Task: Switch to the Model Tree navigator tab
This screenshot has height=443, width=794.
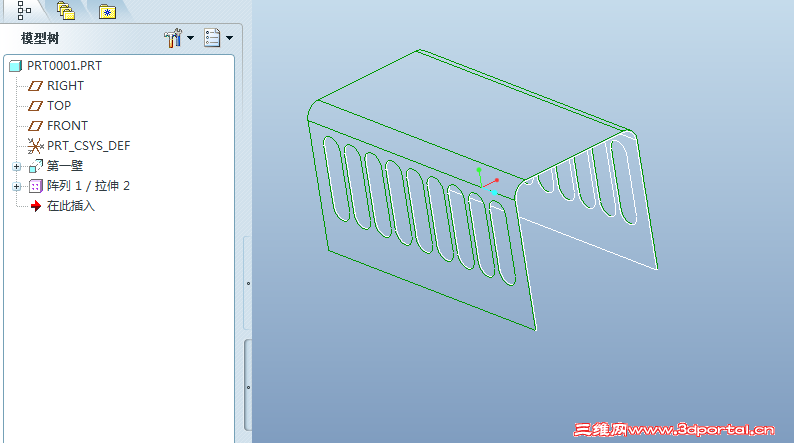Action: point(24,10)
